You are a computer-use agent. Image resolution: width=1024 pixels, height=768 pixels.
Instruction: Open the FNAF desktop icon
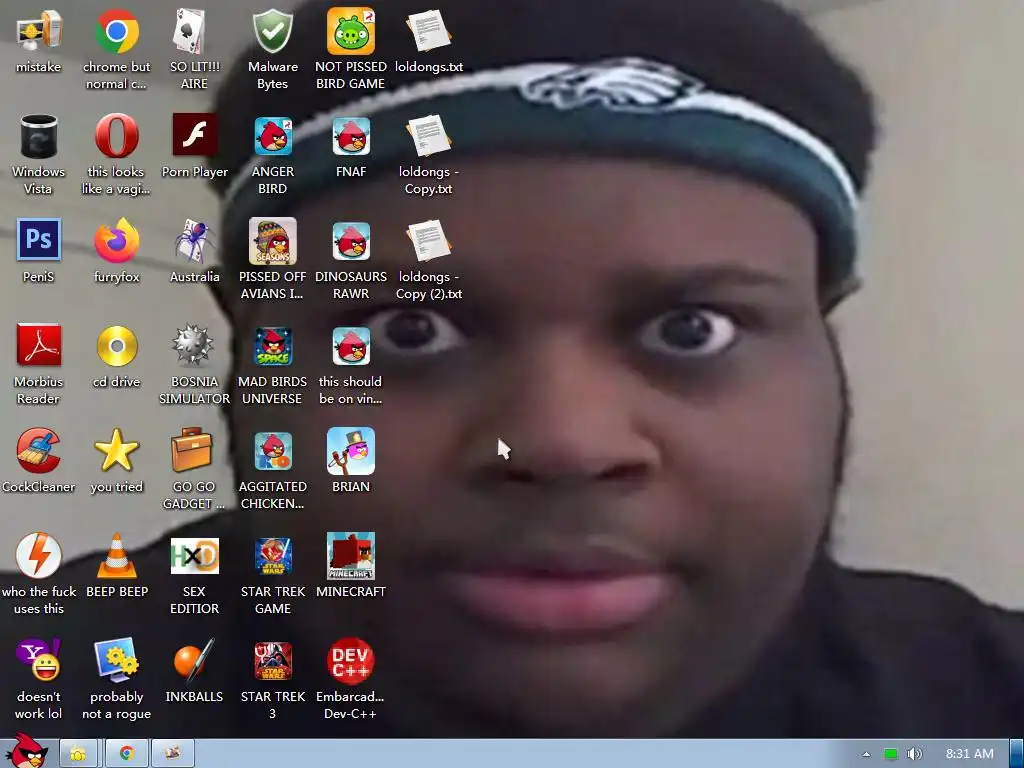351,136
